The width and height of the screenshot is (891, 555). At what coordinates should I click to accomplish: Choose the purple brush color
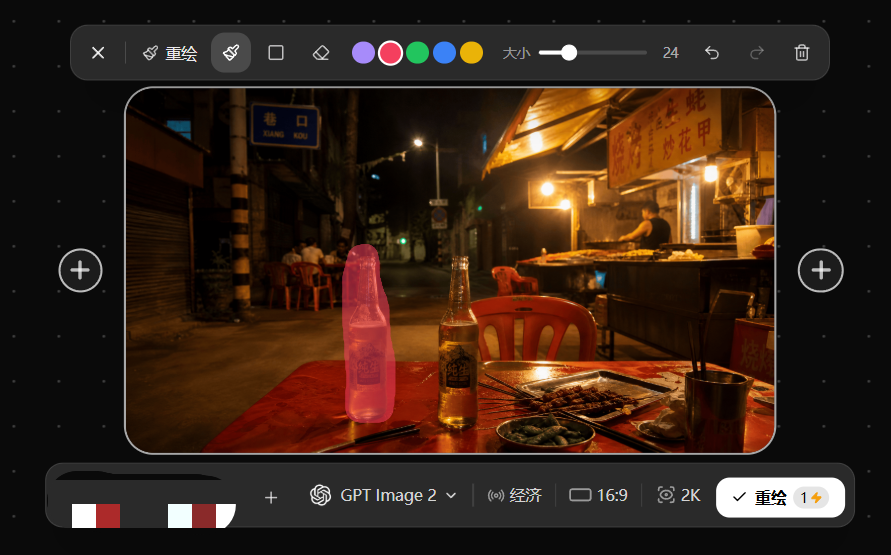pyautogui.click(x=363, y=53)
